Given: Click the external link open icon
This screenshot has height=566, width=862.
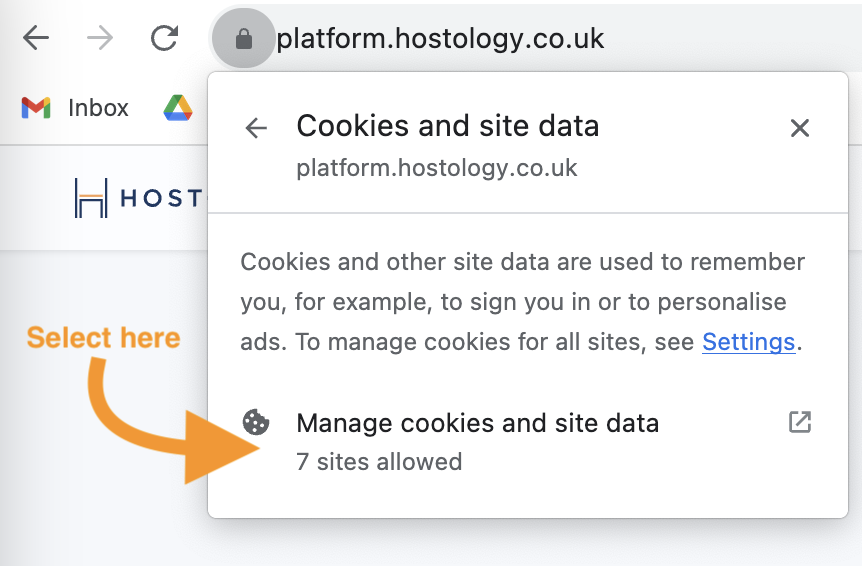Looking at the screenshot, I should coord(800,422).
